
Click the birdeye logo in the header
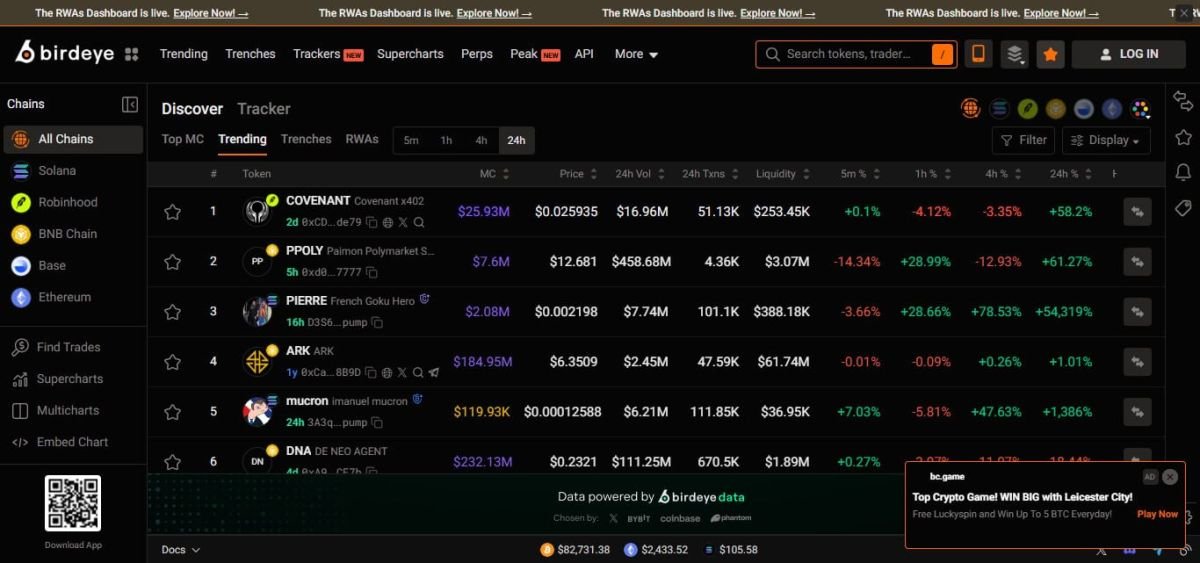[64, 54]
